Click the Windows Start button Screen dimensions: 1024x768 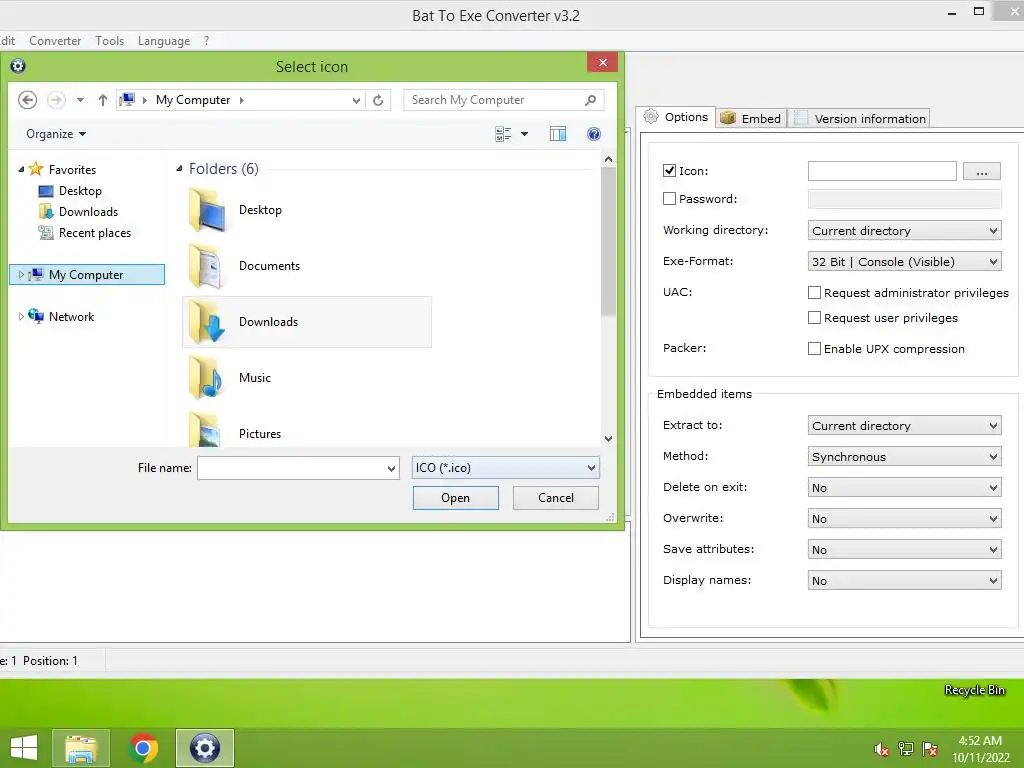[24, 748]
